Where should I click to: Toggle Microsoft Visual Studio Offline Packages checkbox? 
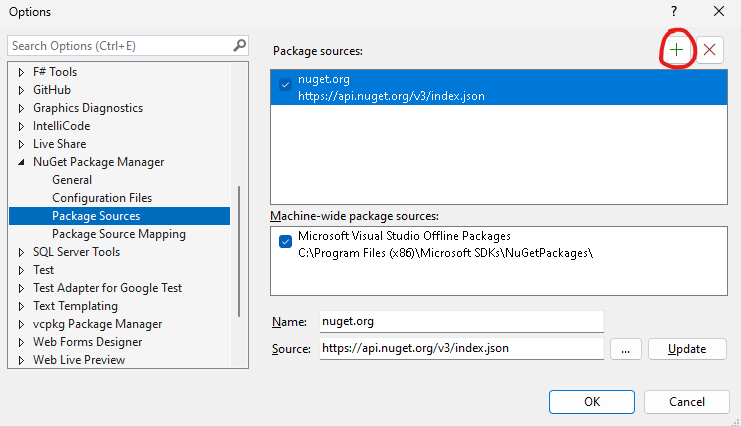point(285,242)
